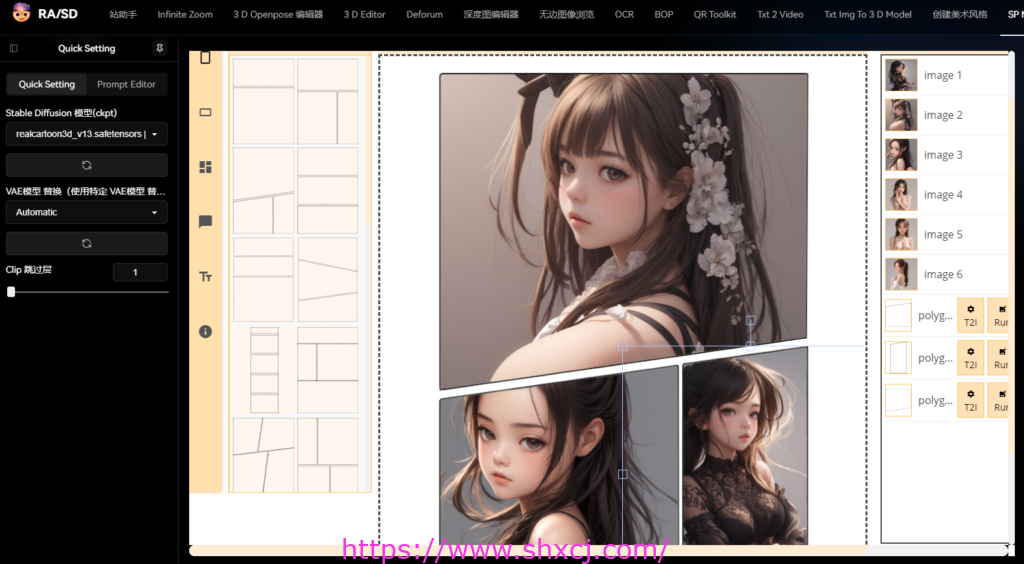Select the third polygon layer thumbnail
Viewport: 1024px width, 564px height.
tap(898, 400)
